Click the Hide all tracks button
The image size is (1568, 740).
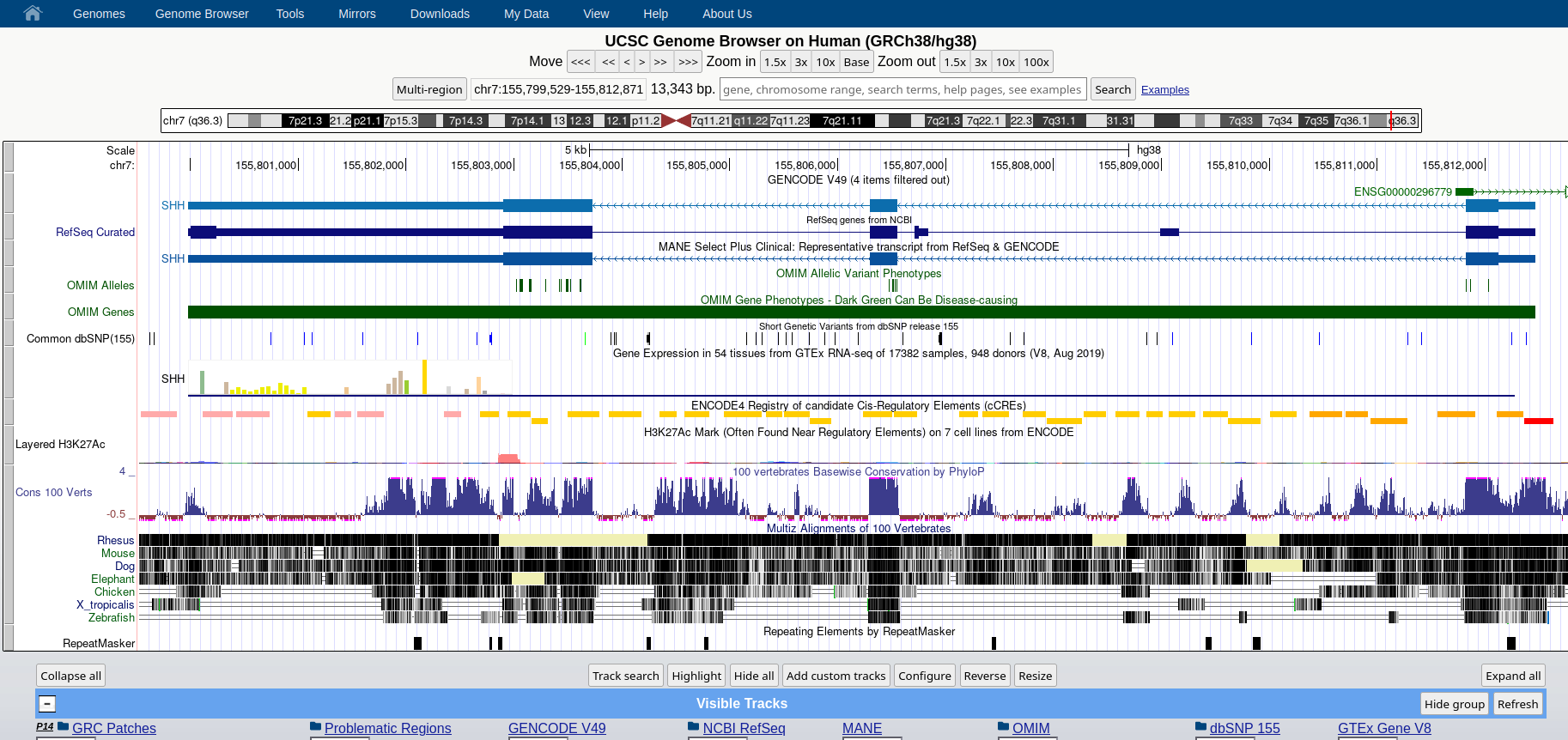(x=754, y=676)
